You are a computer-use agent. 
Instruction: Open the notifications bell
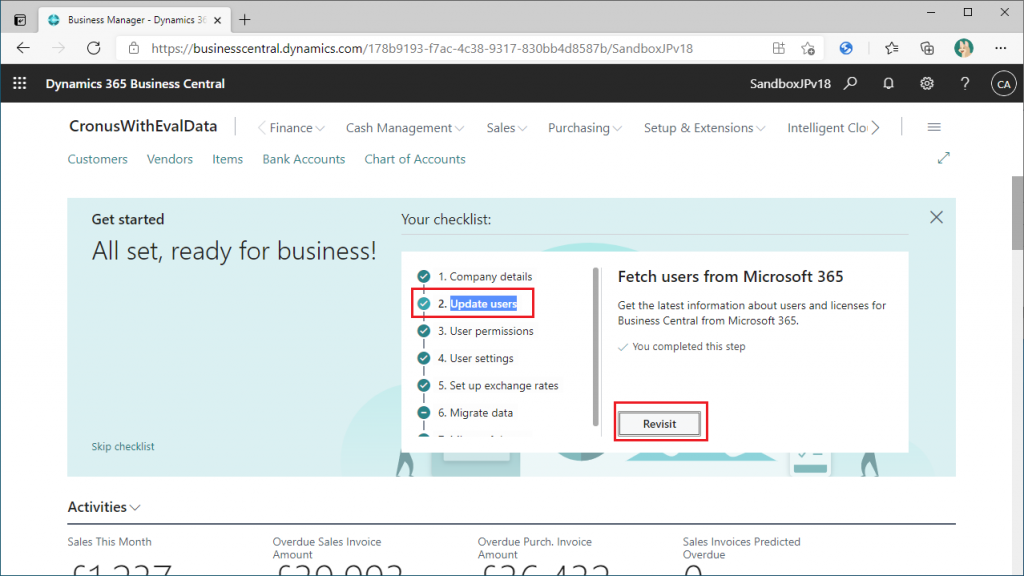[888, 84]
